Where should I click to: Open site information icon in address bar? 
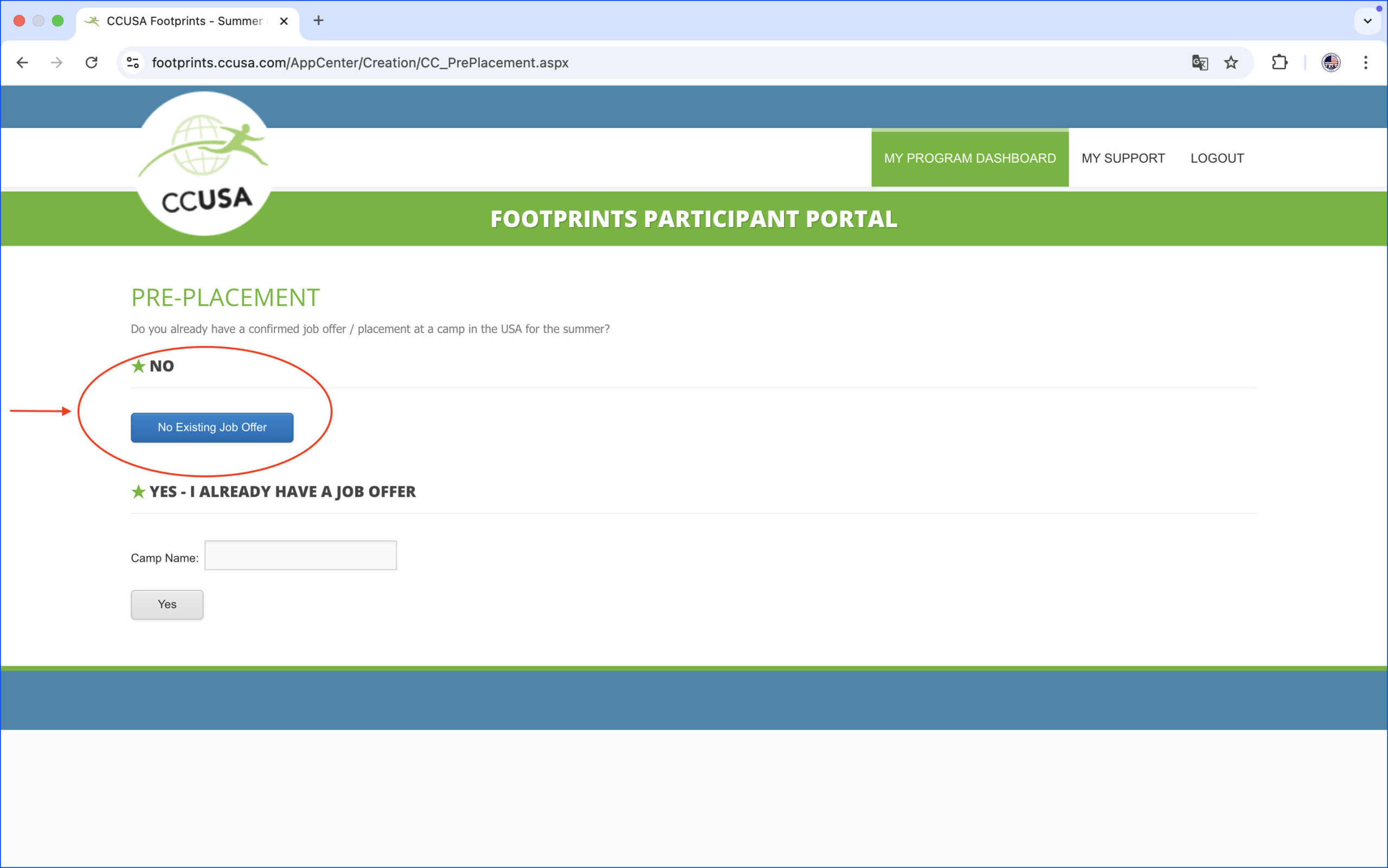133,62
